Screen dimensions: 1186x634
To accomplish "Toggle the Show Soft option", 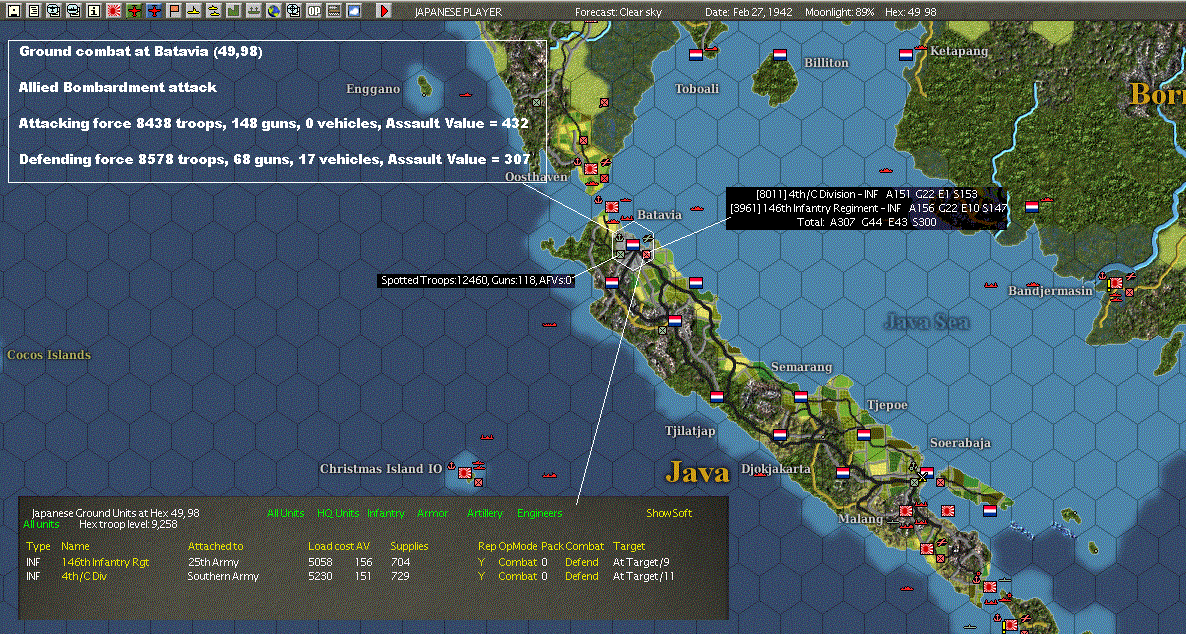I will coord(669,513).
